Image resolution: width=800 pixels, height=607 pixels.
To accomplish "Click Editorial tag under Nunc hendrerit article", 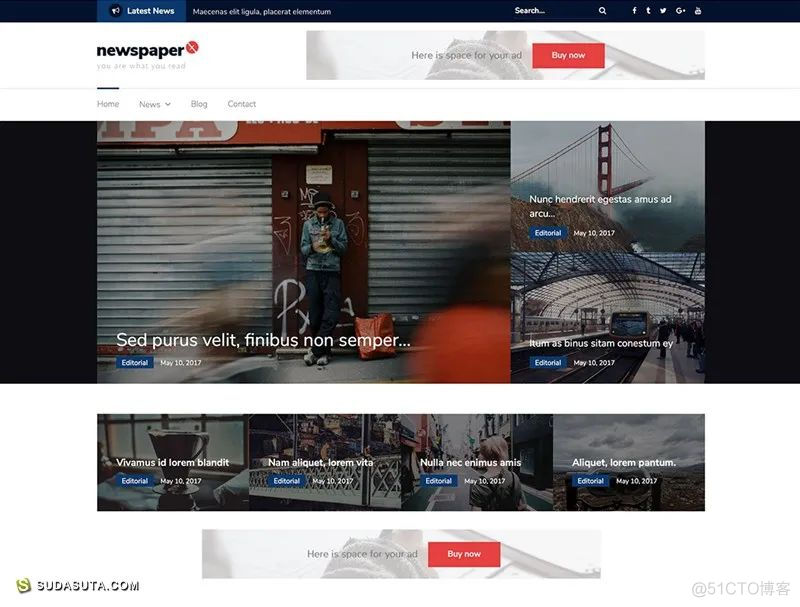I will (548, 233).
